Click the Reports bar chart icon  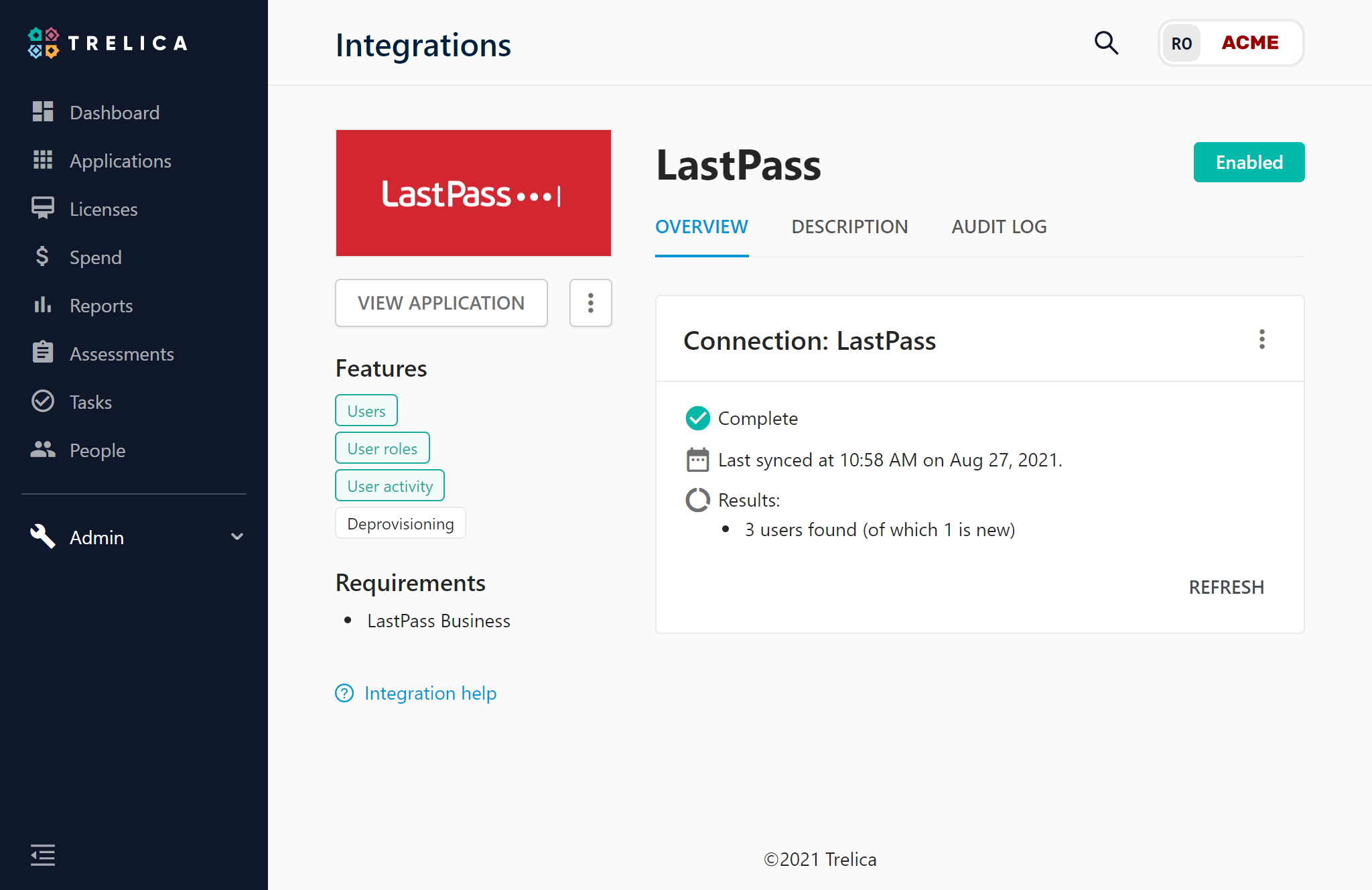click(43, 305)
